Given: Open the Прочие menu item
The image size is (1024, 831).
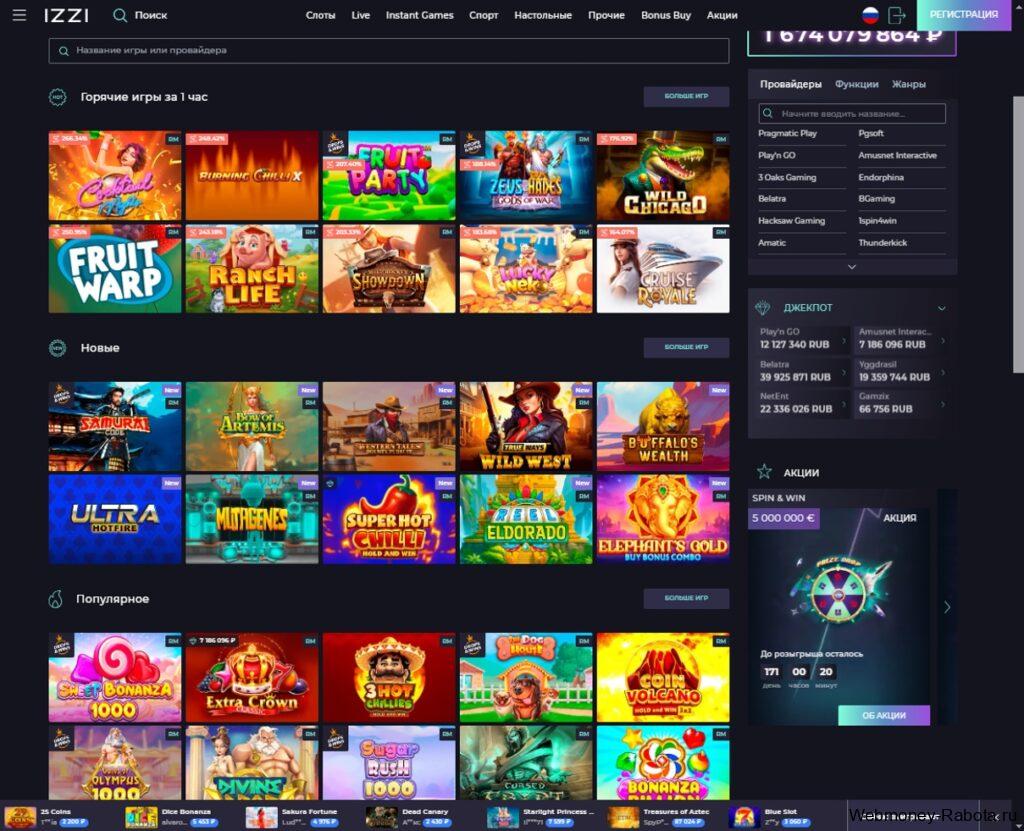Looking at the screenshot, I should click(x=606, y=15).
